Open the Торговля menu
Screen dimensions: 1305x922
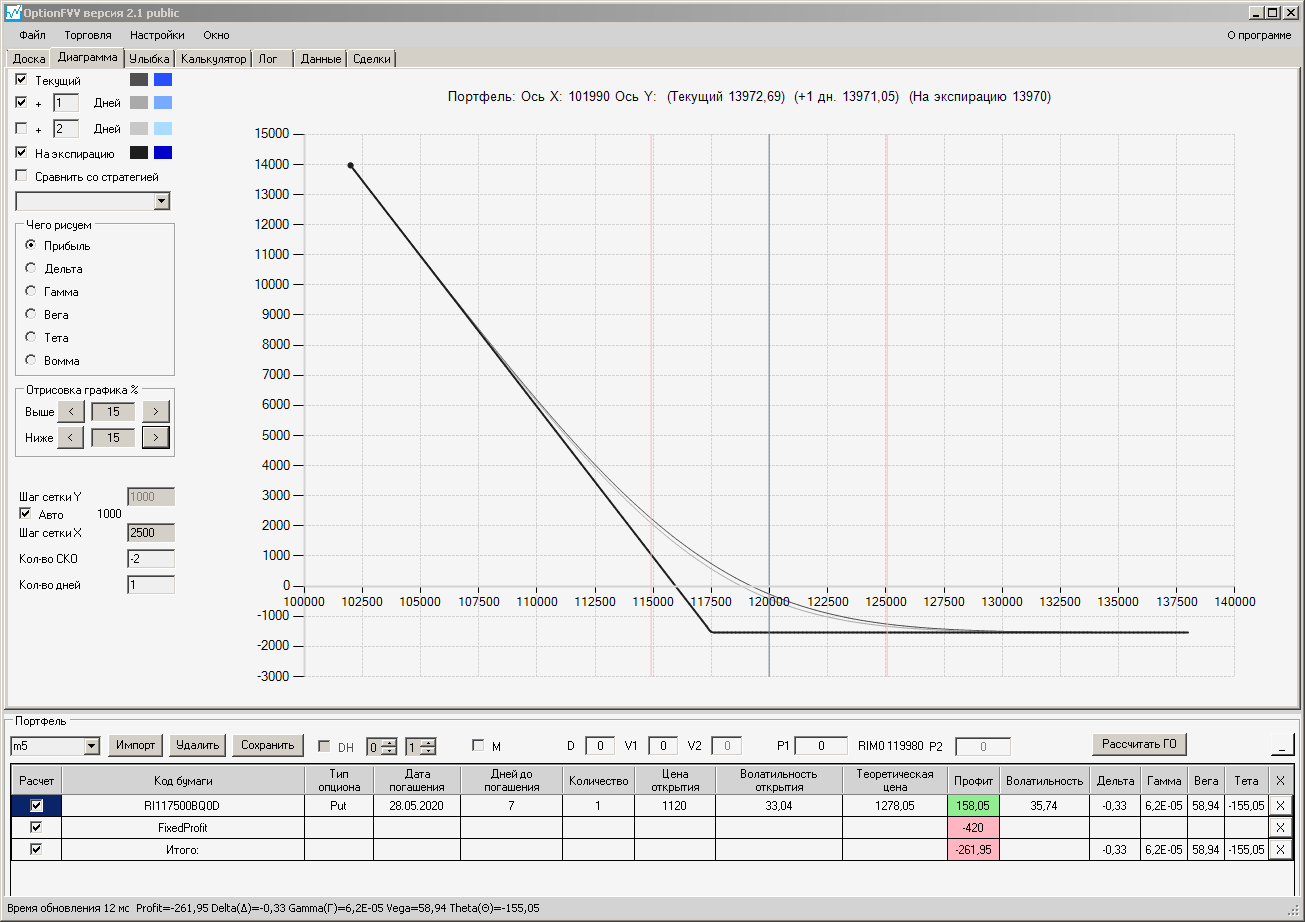(88, 35)
